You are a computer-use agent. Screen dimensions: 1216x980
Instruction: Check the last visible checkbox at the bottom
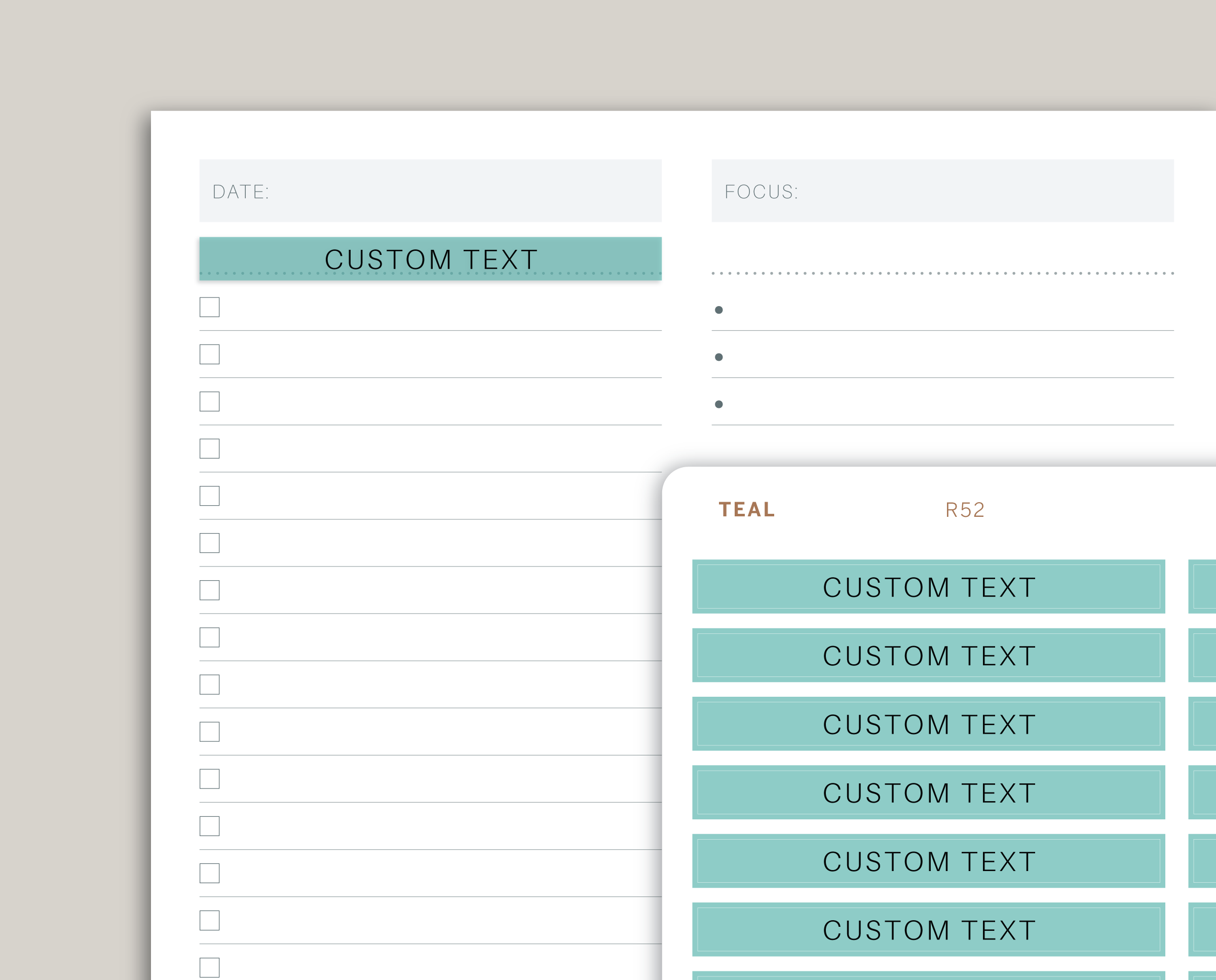click(209, 967)
